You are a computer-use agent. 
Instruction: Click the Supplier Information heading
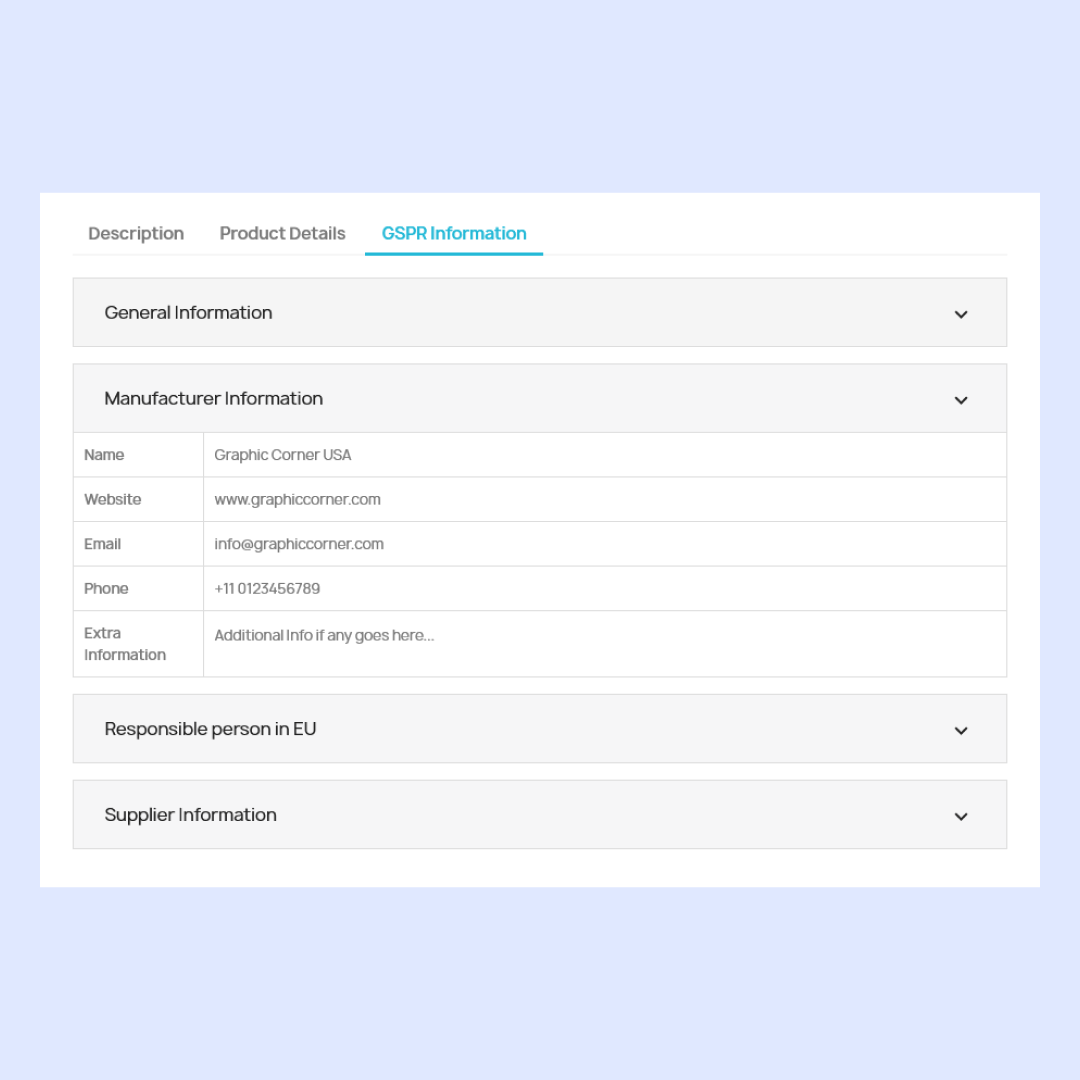(x=190, y=815)
